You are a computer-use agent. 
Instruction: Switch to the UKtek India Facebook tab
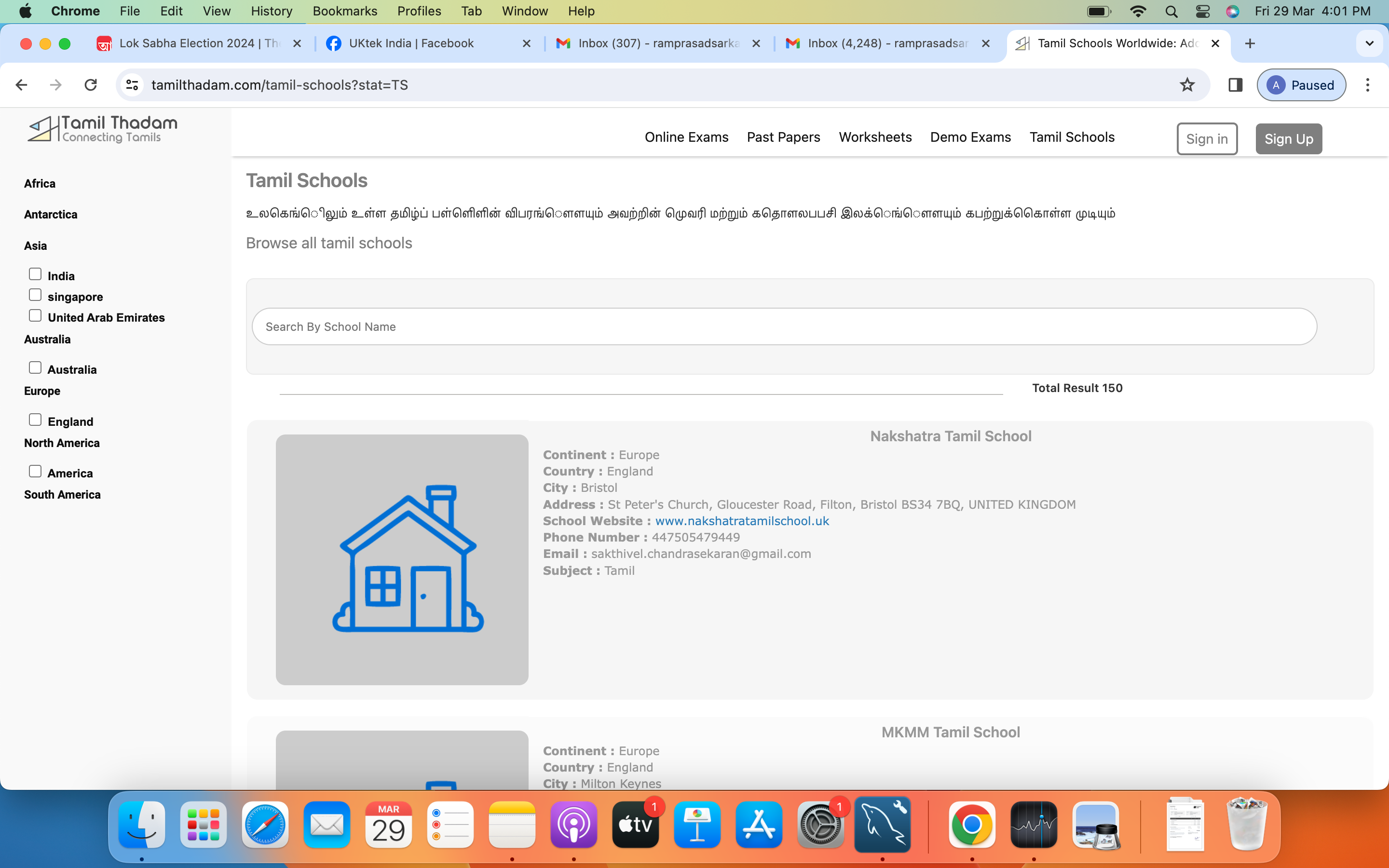[411, 43]
